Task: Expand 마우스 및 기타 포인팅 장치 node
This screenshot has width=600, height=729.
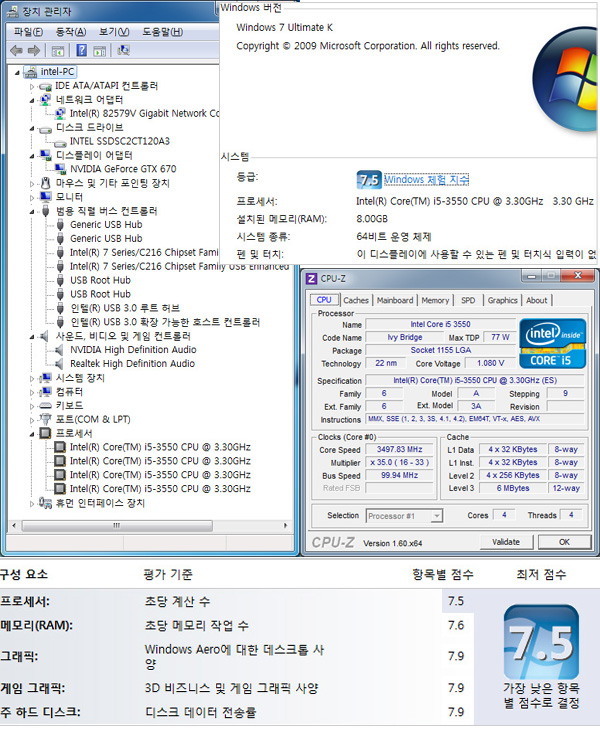Action: pos(32,184)
